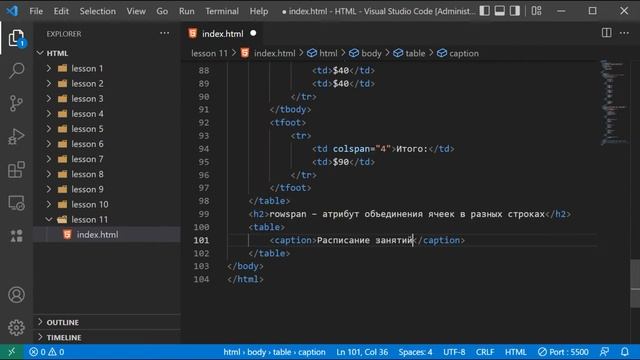Click table breadcrumb segment
This screenshot has height=360, width=640.
click(409, 53)
